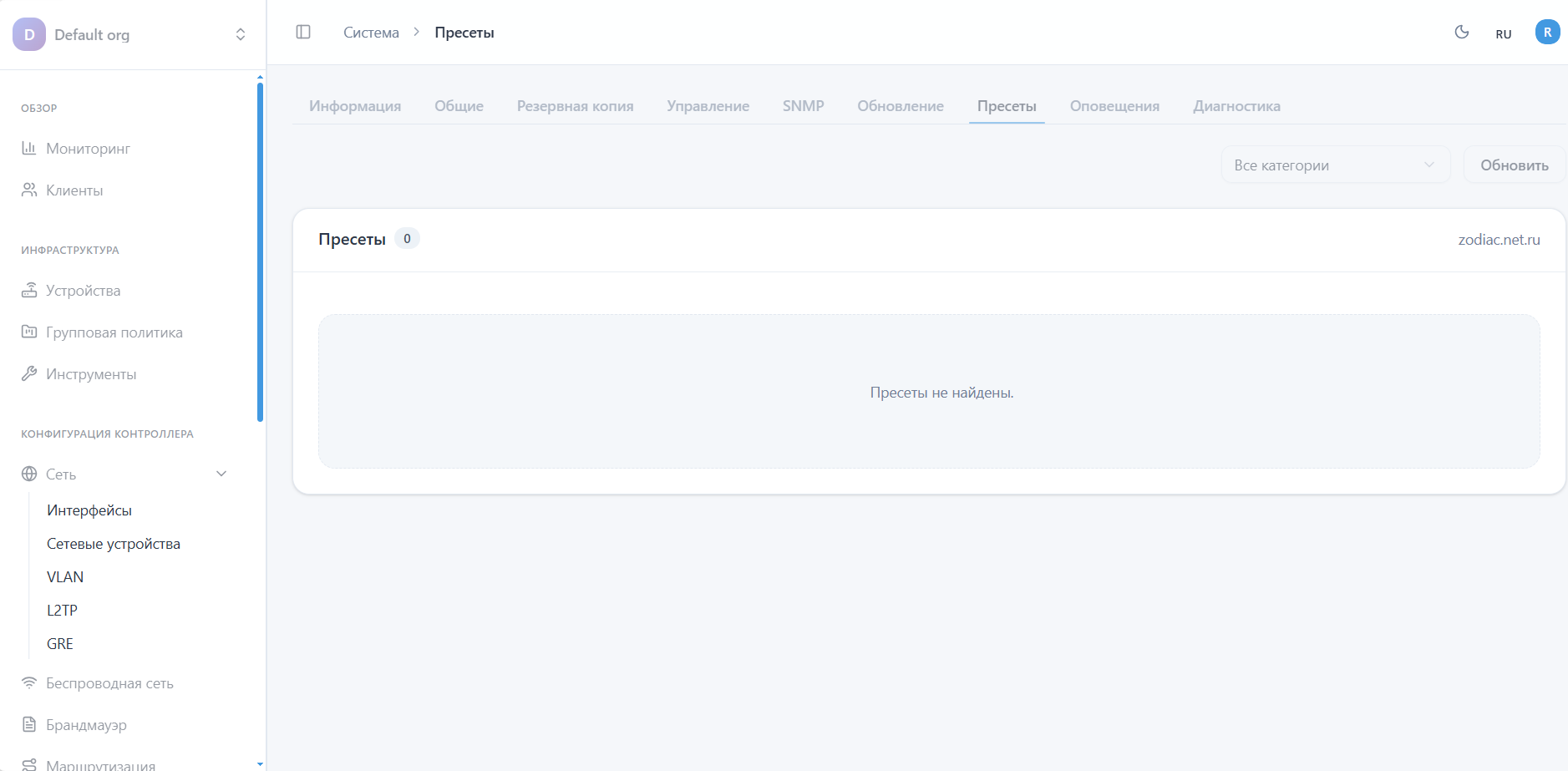Collapse the Сеть section chevron
Image resolution: width=1568 pixels, height=771 pixels.
(x=221, y=474)
